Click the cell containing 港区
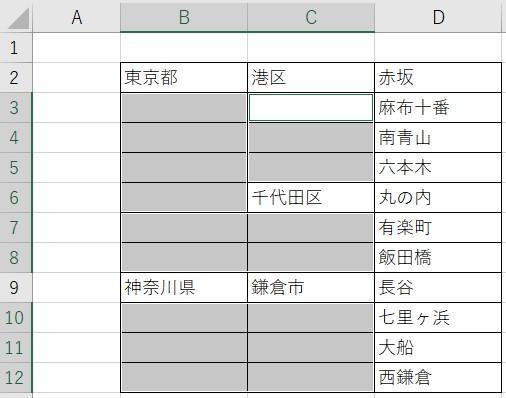 311,78
